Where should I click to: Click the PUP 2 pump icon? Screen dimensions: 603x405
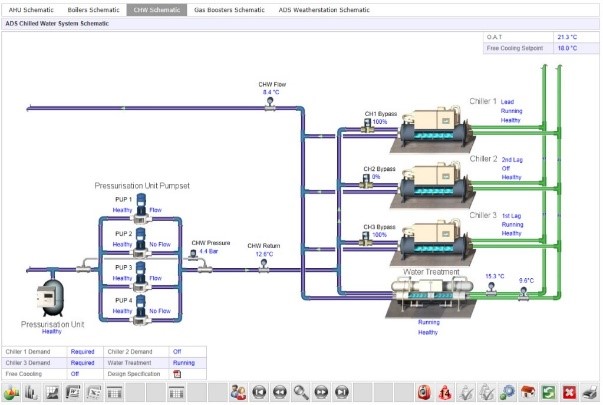coord(141,242)
